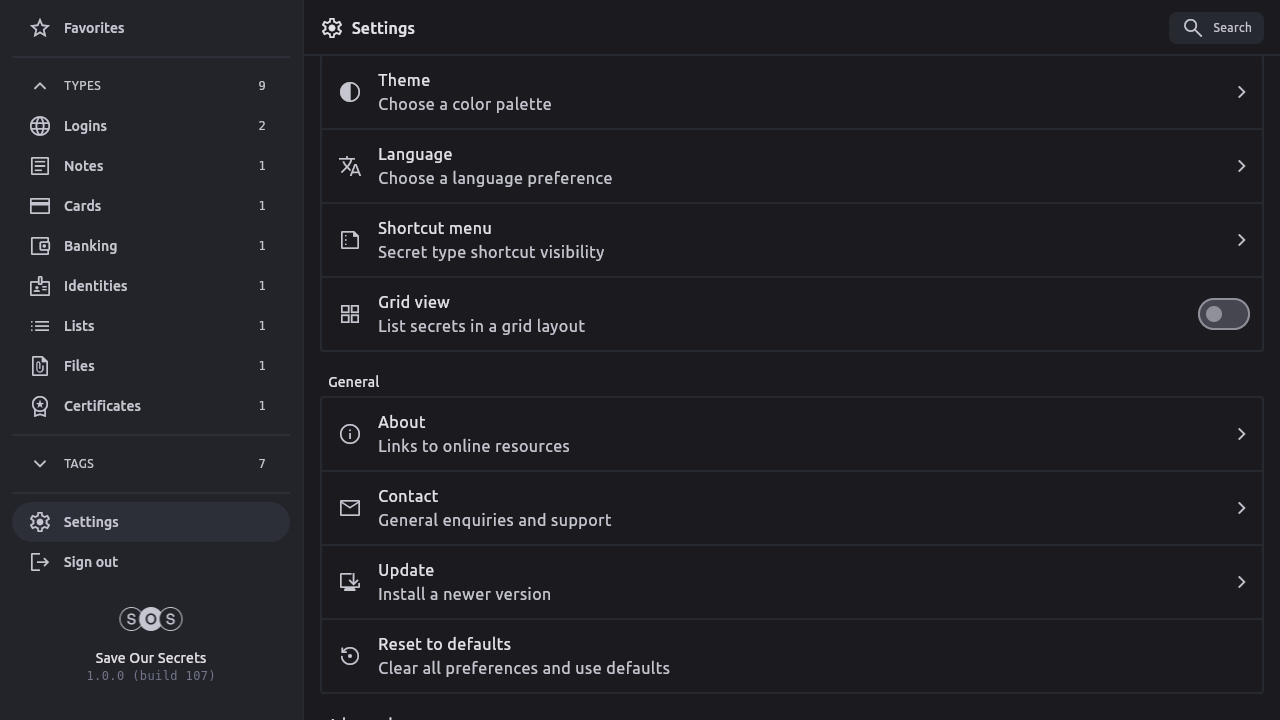
Task: Click the Identities badge icon
Action: coord(40,286)
